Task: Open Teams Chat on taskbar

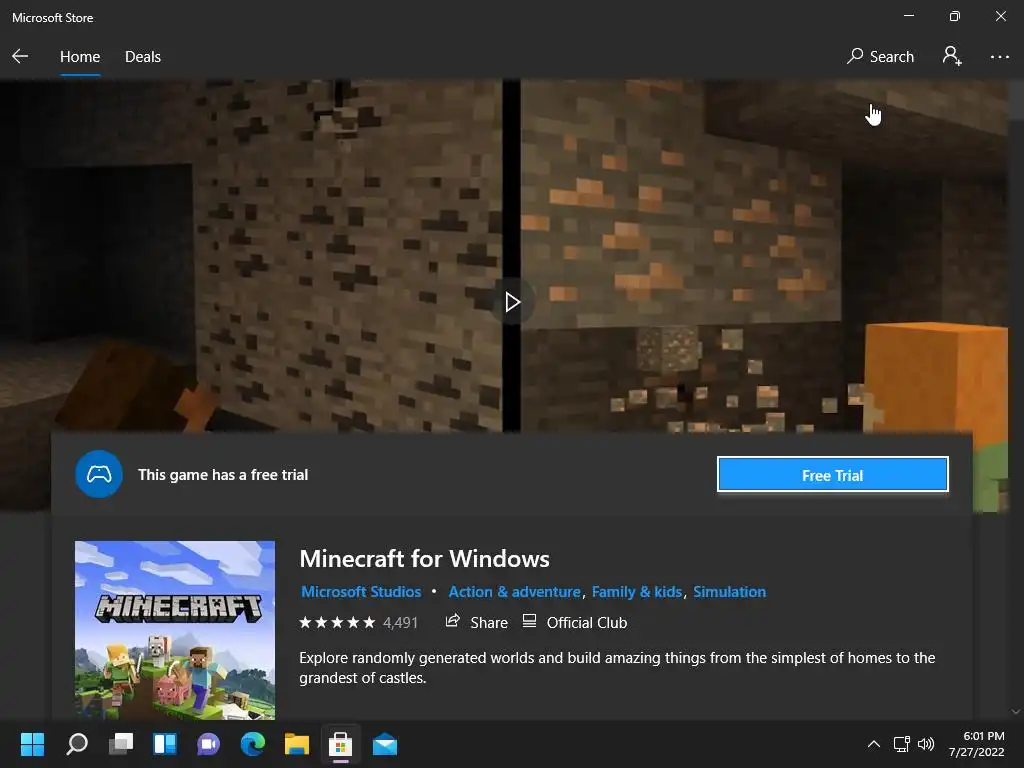Action: 208,744
